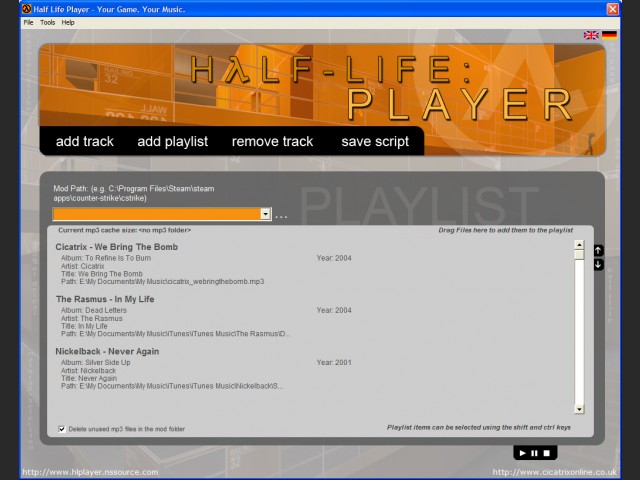Screen dimensions: 640x480
Task: Click the play button
Action: (522, 453)
